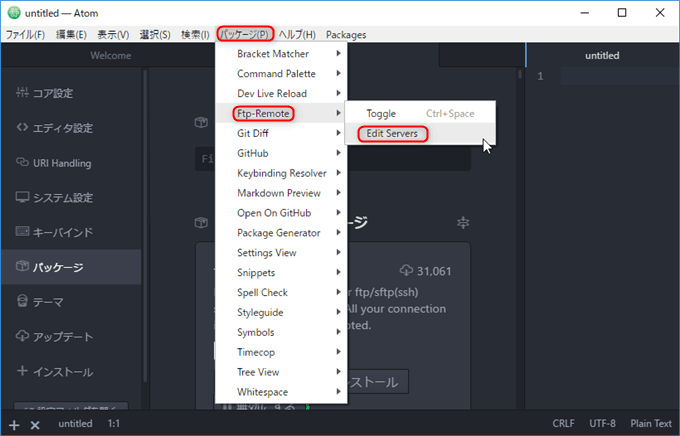Click the アップデート cloud download icon

tap(22, 336)
